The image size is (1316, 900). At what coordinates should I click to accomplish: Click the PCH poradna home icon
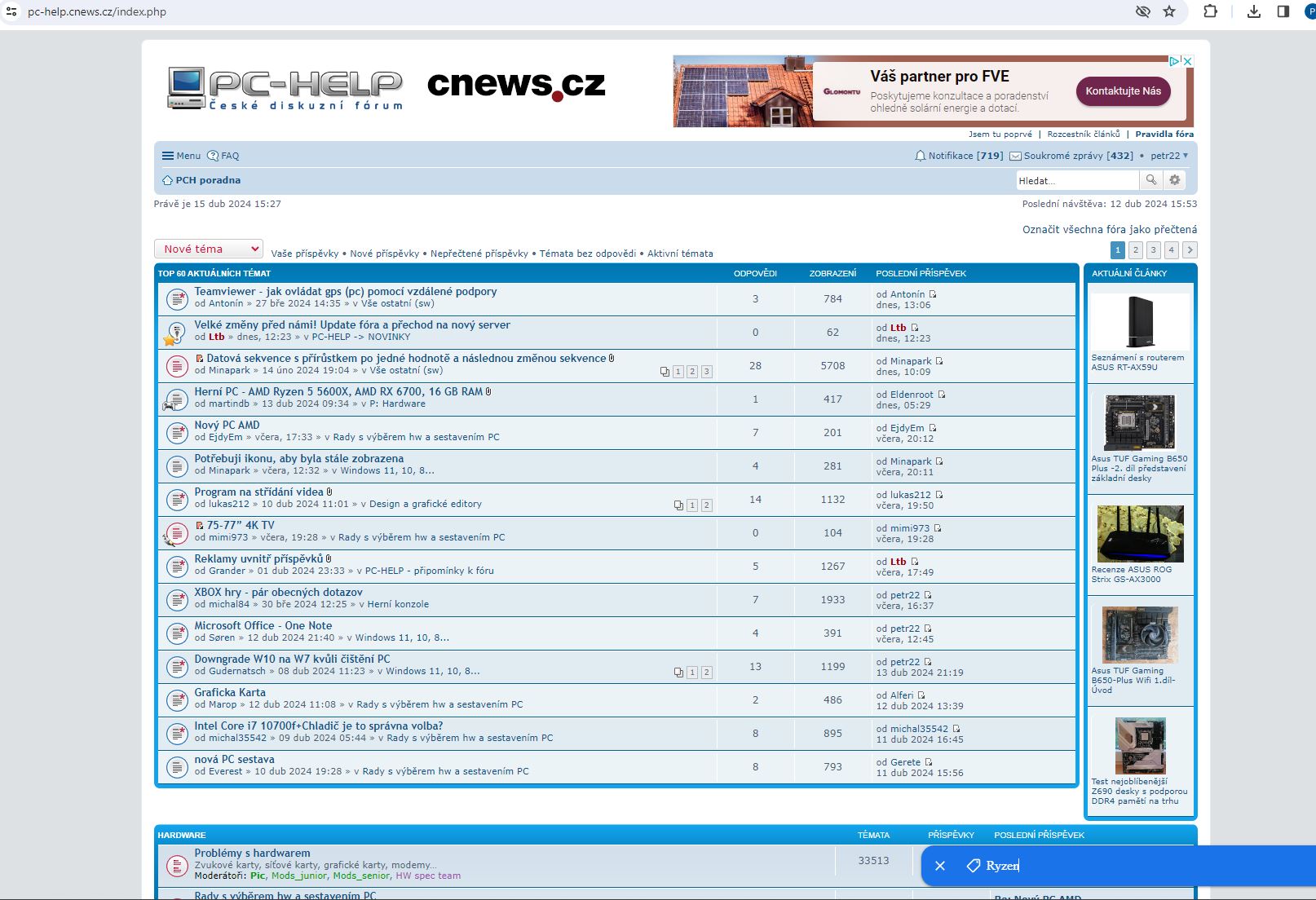tap(167, 180)
